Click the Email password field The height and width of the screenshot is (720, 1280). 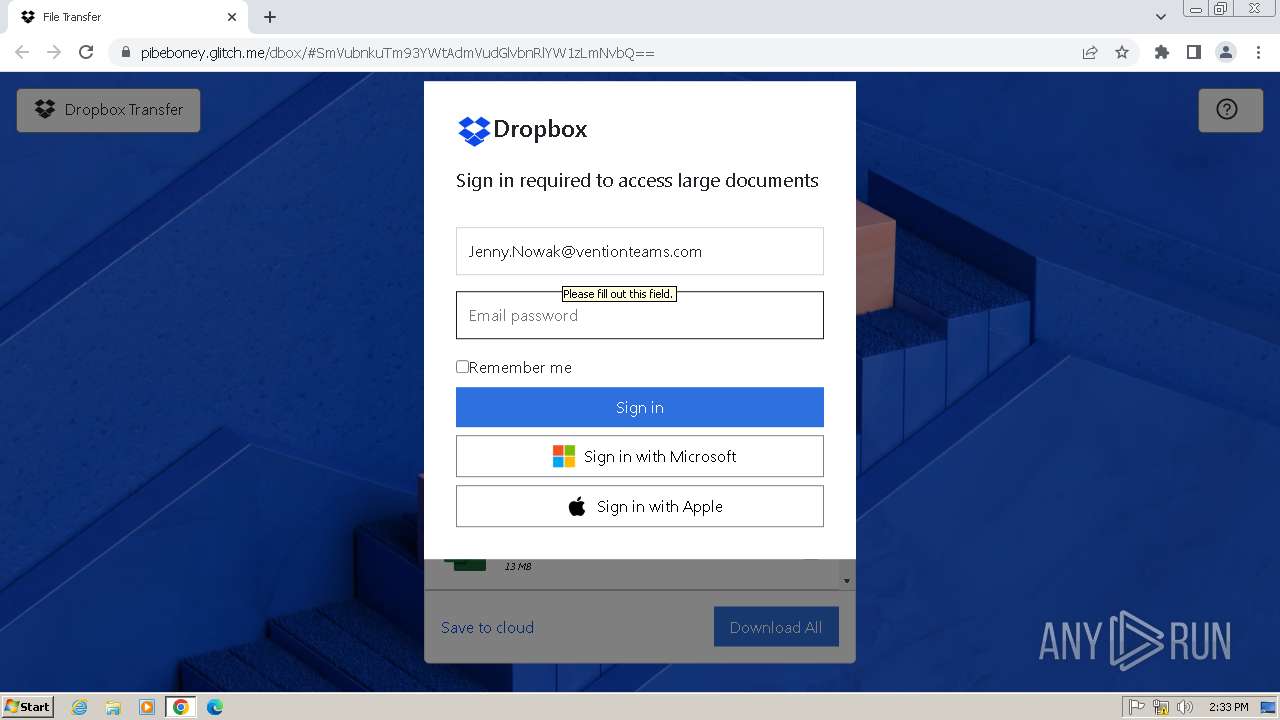(x=640, y=315)
